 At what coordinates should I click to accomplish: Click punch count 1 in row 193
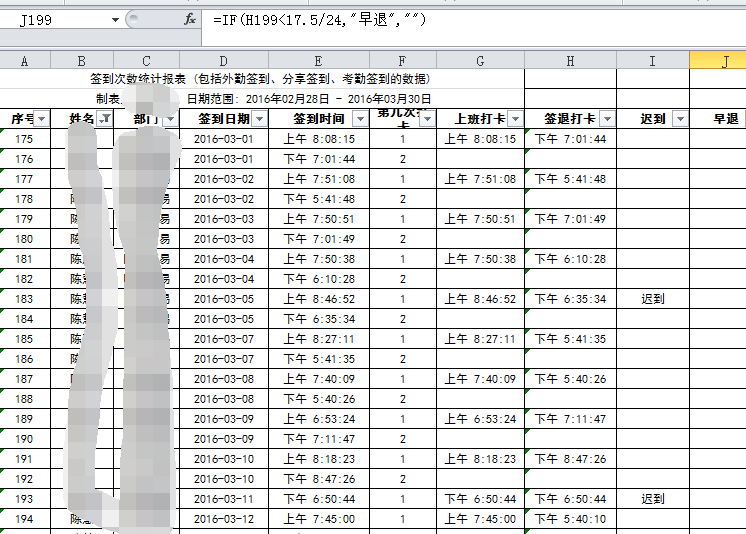(402, 499)
